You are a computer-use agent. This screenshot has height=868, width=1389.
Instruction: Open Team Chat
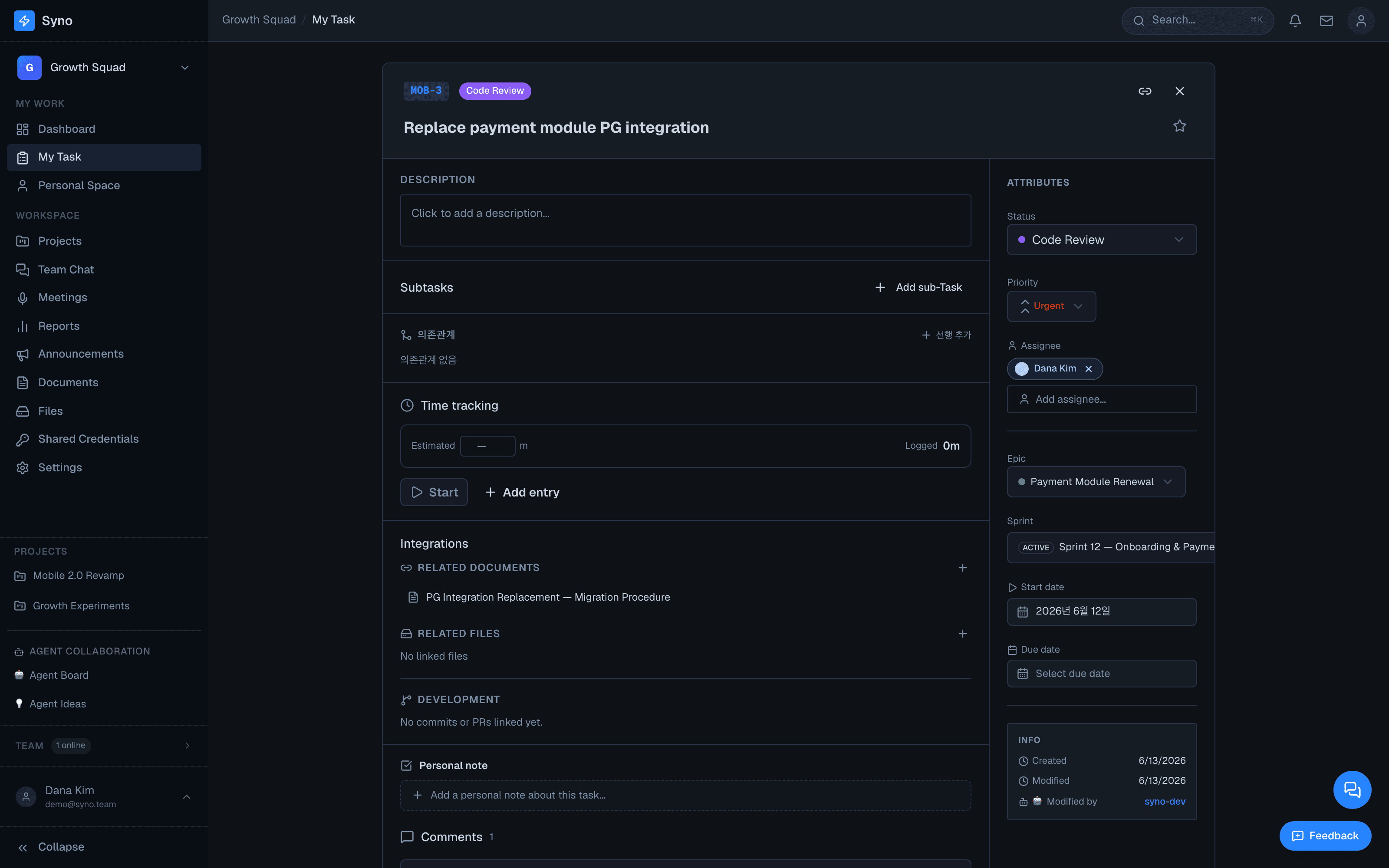pyautogui.click(x=104, y=269)
